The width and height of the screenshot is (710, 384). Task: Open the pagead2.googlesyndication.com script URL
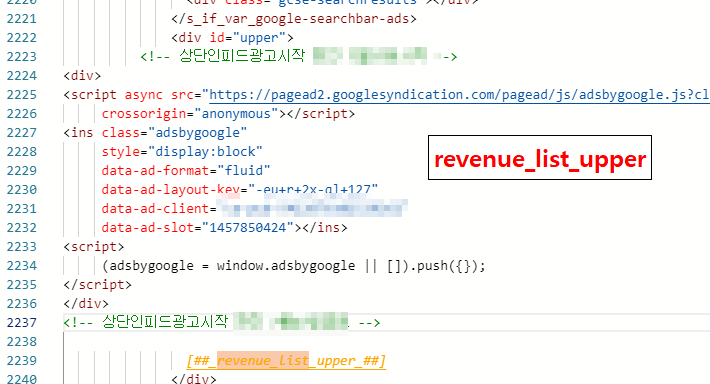(459, 95)
